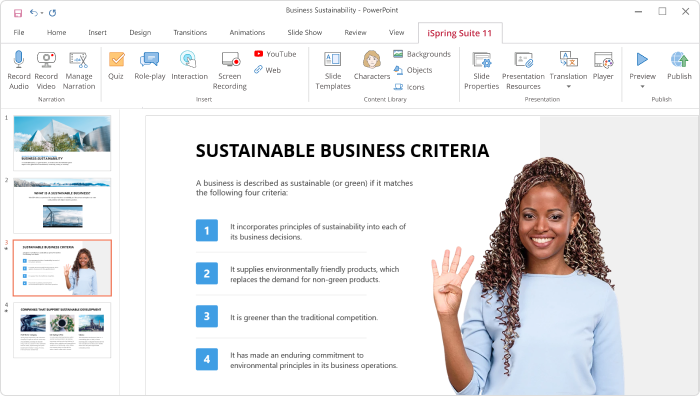The width and height of the screenshot is (700, 396).
Task: Select the iSpring Suite 11 tab
Action: pyautogui.click(x=460, y=33)
